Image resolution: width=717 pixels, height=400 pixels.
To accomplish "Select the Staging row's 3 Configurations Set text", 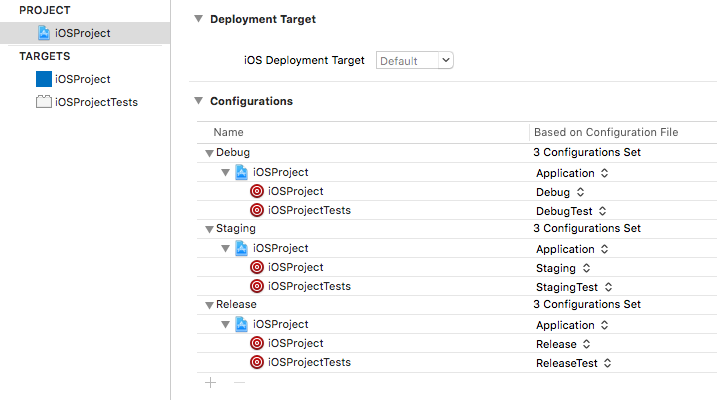I will (587, 228).
